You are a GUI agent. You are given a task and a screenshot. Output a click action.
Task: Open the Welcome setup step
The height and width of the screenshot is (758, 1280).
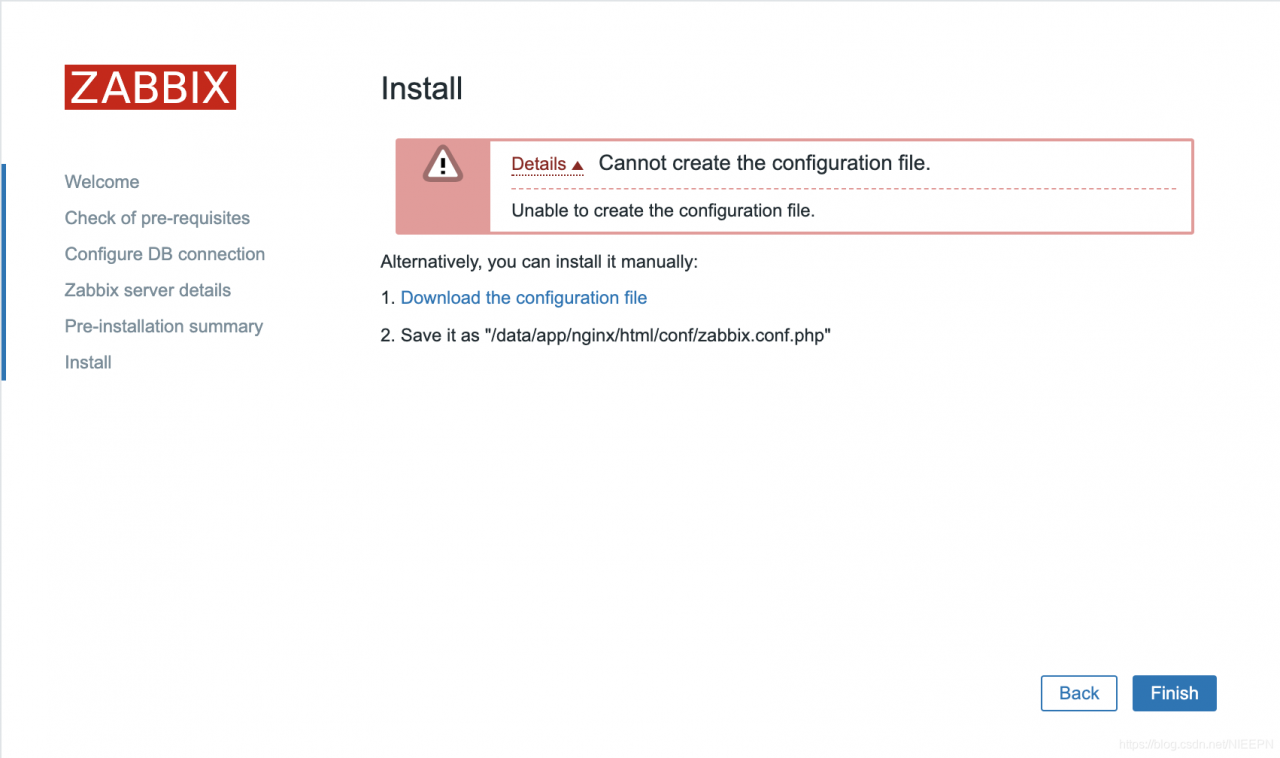coord(102,182)
